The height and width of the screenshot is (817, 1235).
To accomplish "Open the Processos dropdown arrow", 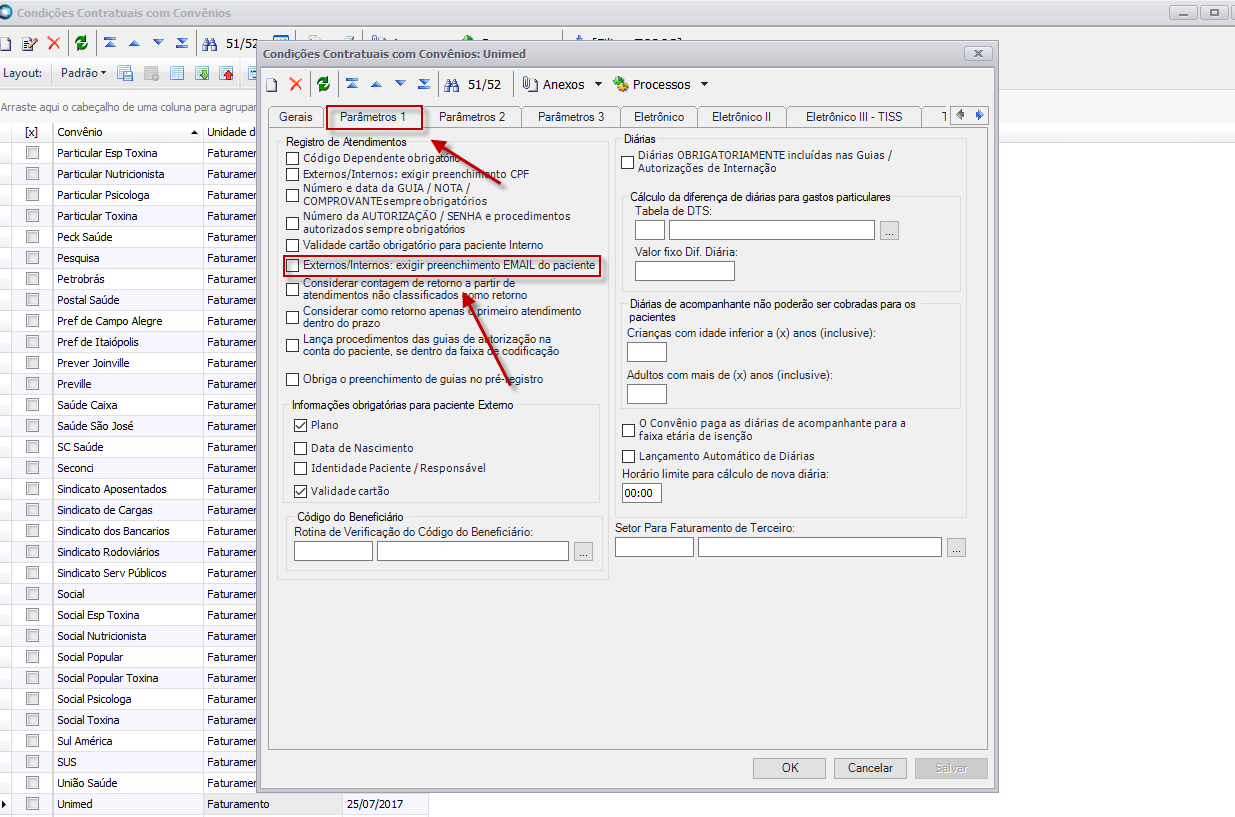I will pos(704,85).
